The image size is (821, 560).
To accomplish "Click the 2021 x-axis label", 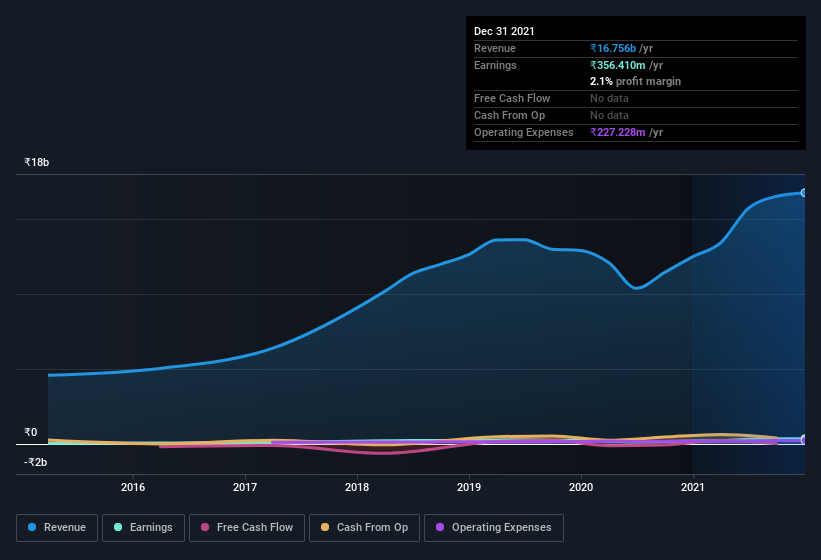I will point(693,487).
